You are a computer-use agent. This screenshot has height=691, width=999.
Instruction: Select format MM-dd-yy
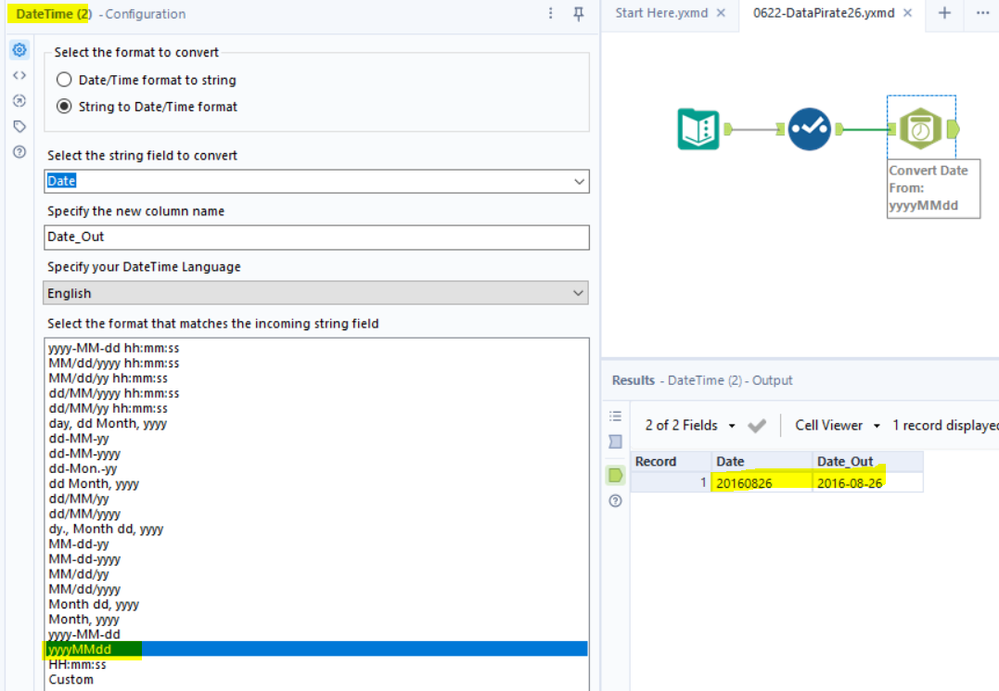79,544
